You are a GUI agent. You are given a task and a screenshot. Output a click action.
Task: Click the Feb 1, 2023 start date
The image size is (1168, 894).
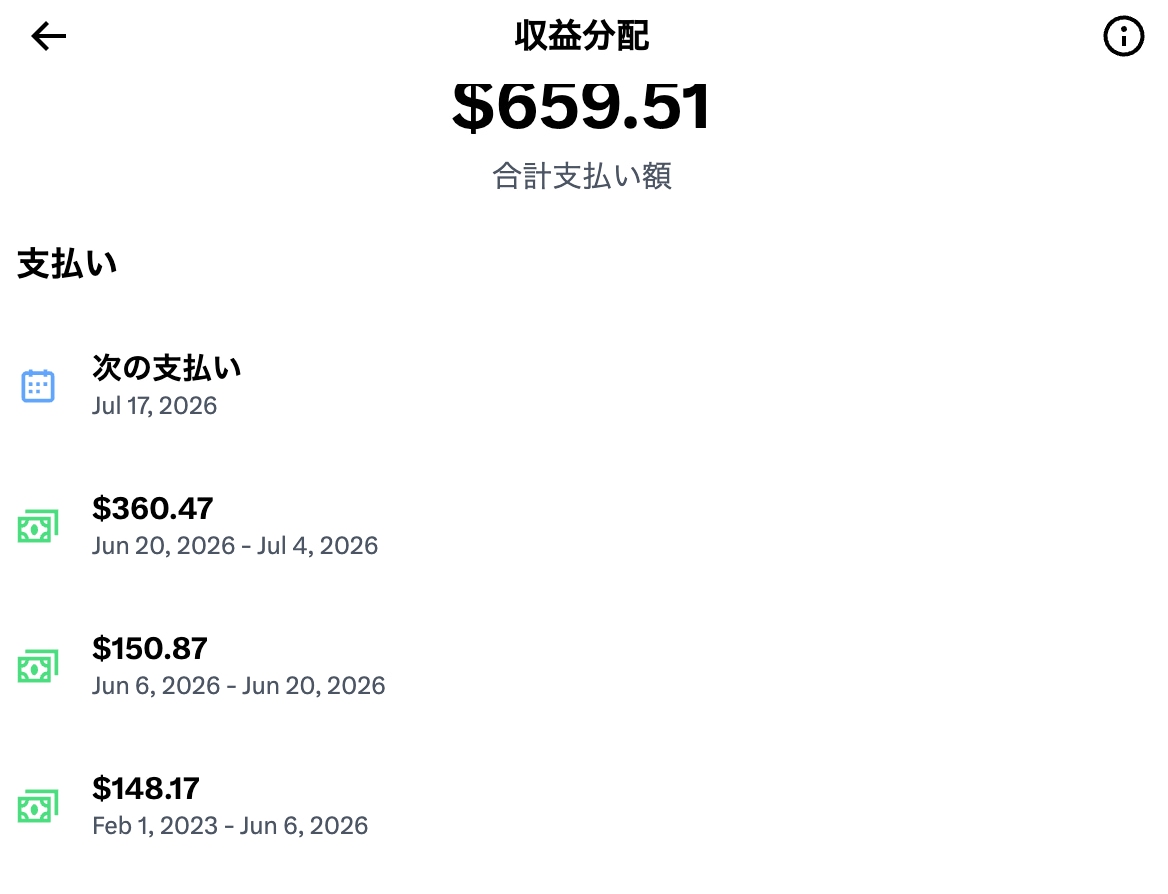tap(155, 825)
